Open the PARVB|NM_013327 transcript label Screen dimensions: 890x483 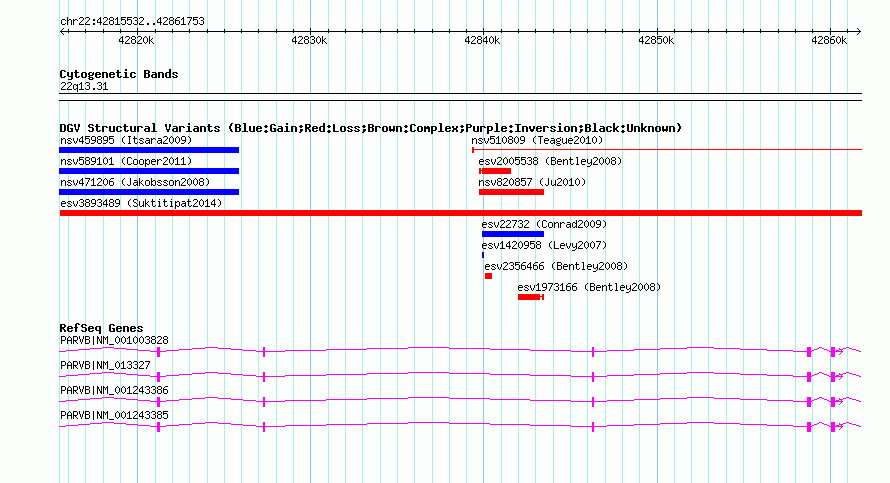(105, 366)
